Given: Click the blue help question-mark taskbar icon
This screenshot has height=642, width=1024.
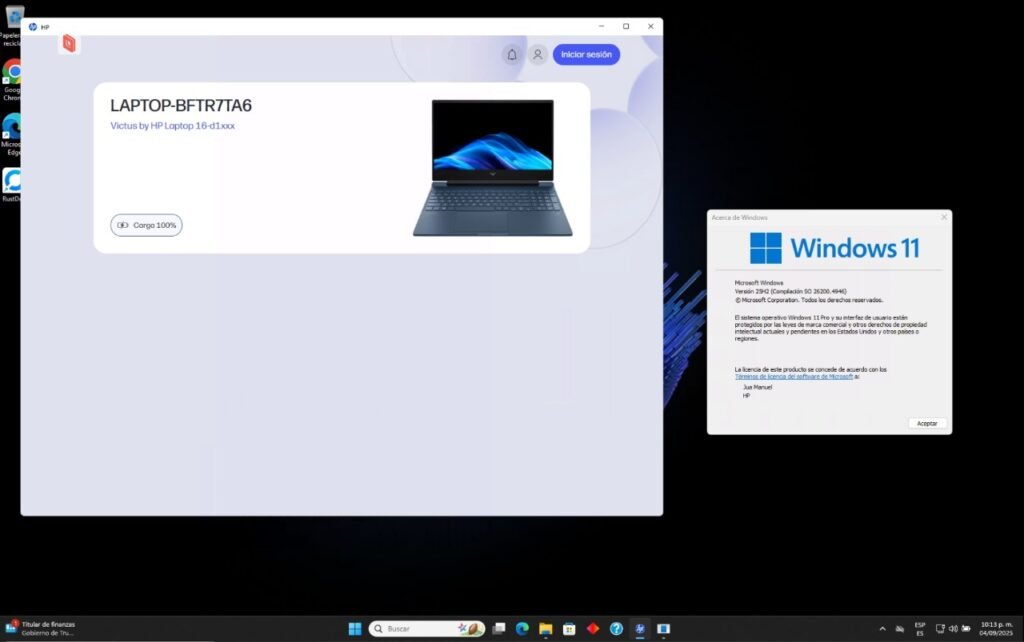Looking at the screenshot, I should coord(617,629).
